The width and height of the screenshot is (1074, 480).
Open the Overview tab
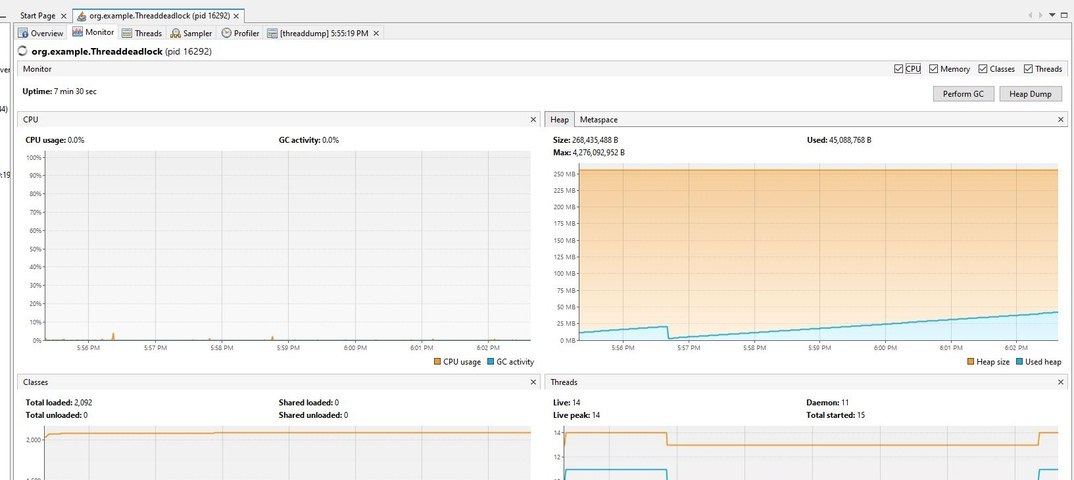41,33
